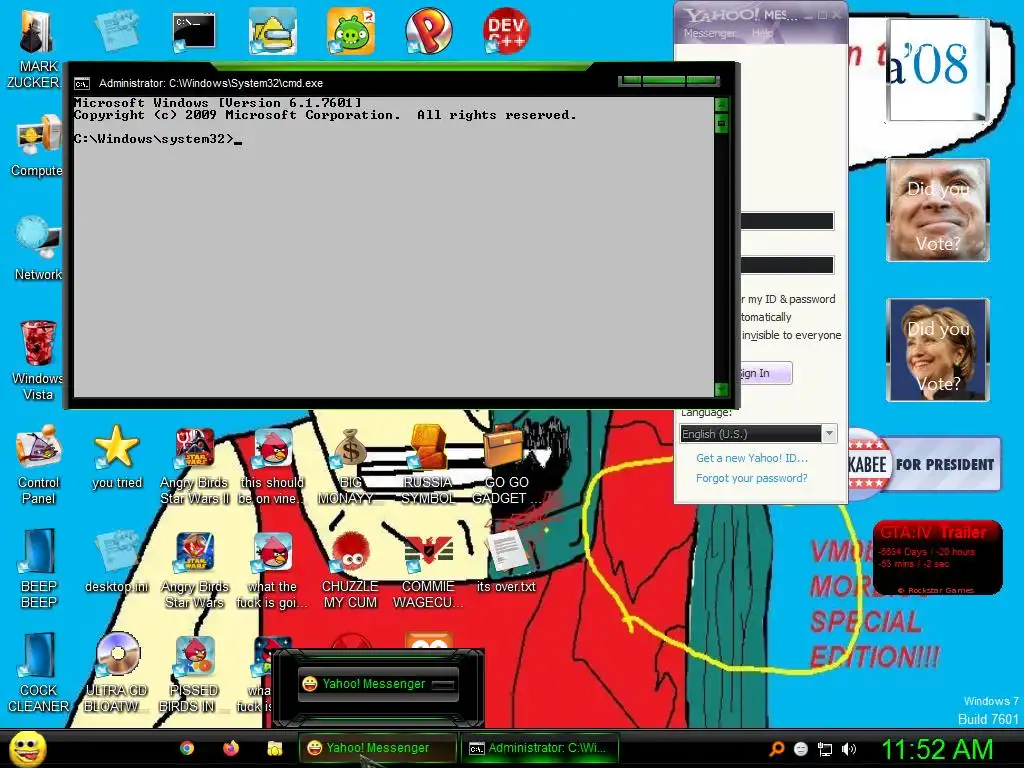Click the smiley Start button
The height and width of the screenshot is (768, 1024).
point(27,749)
